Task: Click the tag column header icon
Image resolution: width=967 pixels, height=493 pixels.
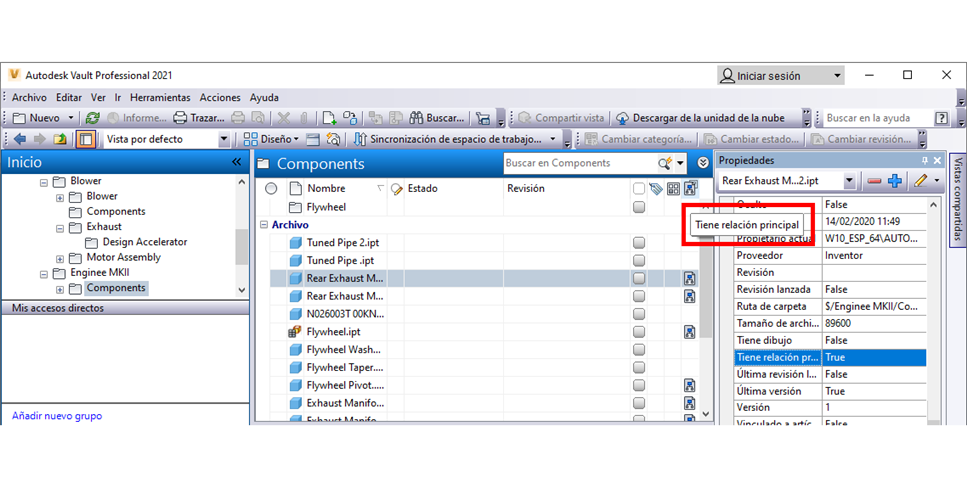Action: (656, 189)
